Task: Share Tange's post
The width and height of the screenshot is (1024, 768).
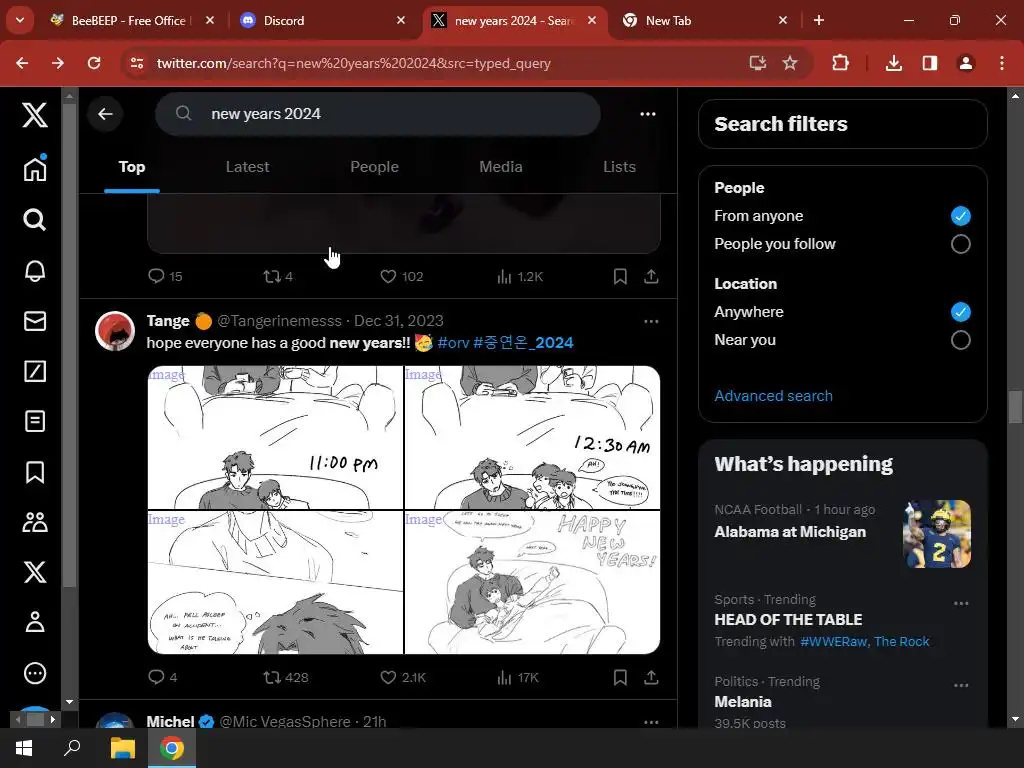Action: (650, 677)
